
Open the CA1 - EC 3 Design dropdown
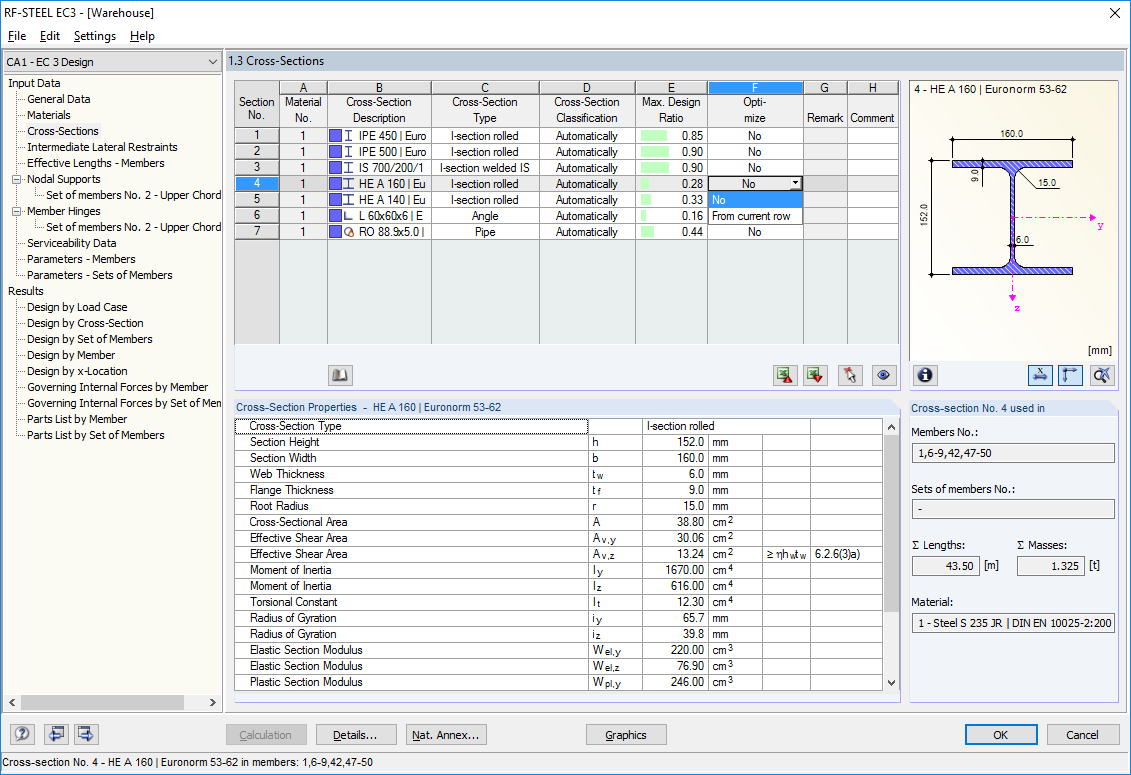[113, 62]
